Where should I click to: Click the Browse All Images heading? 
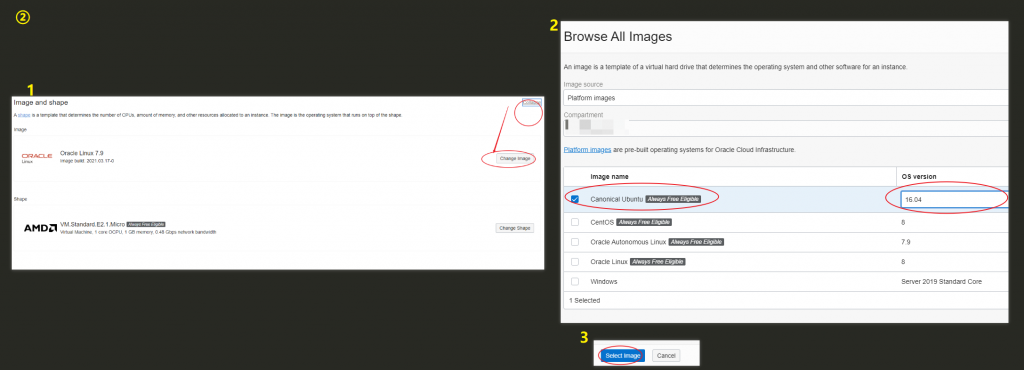(x=618, y=37)
